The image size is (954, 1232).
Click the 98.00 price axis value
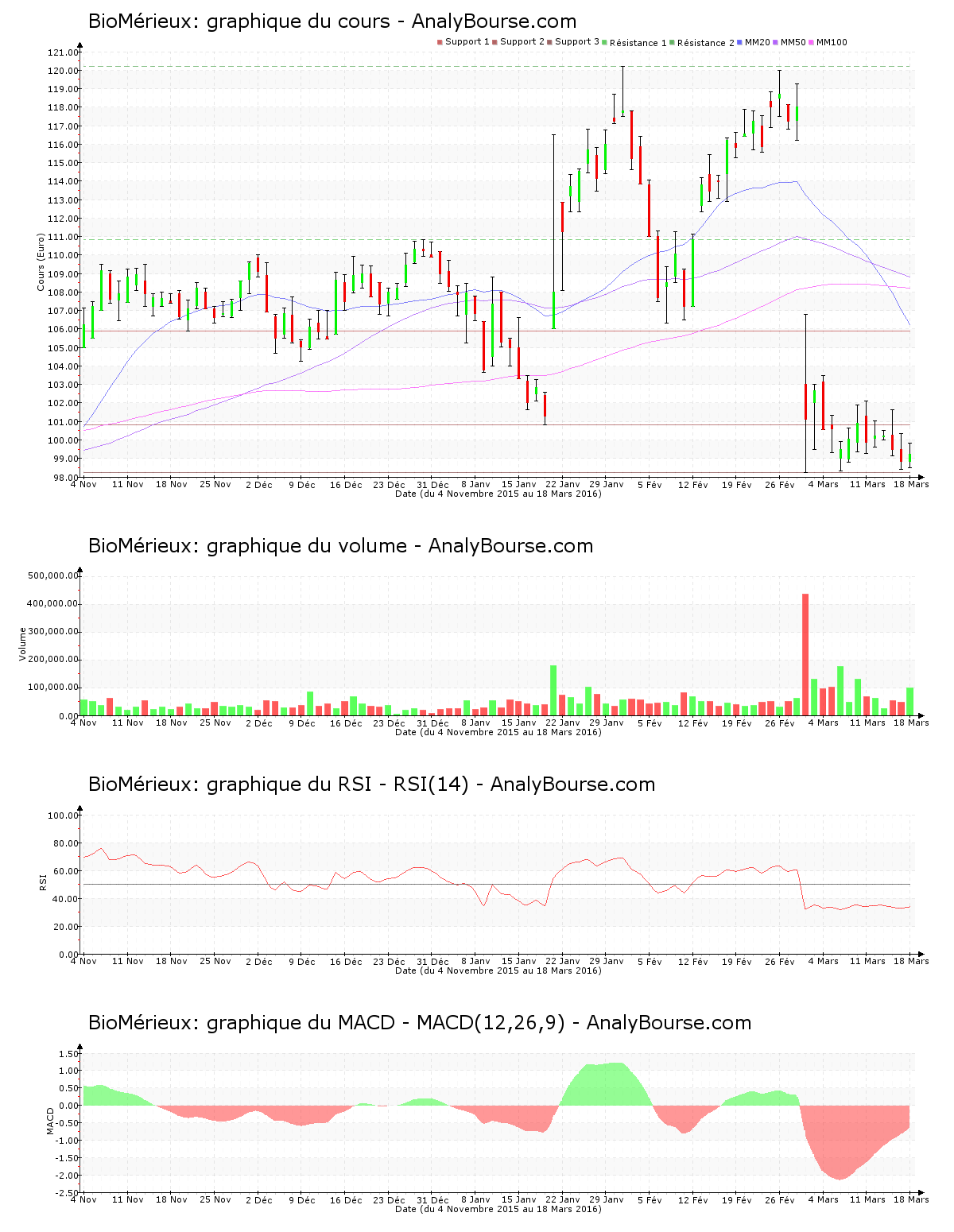65,478
